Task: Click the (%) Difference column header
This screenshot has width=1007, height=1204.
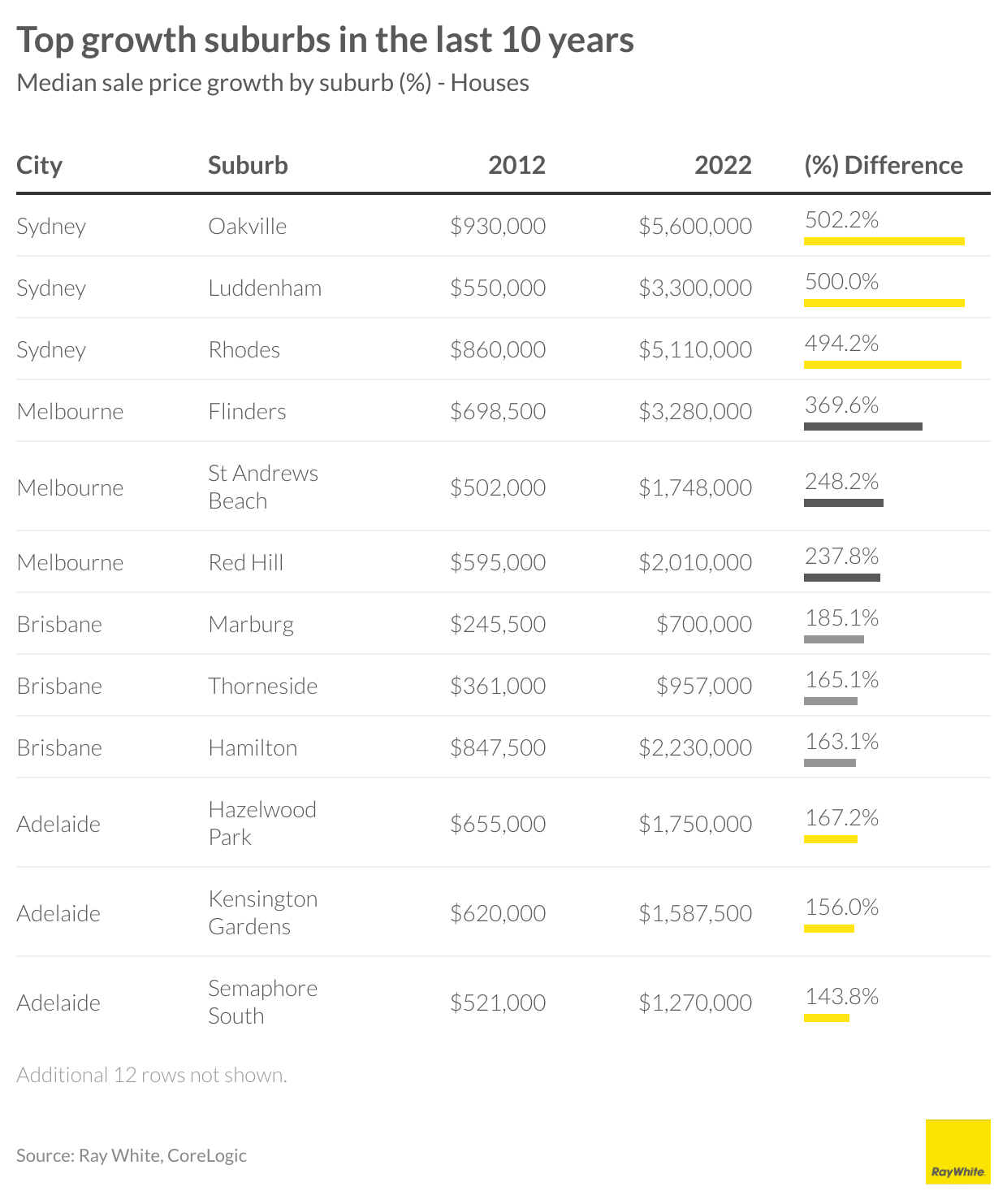Action: pos(883,165)
